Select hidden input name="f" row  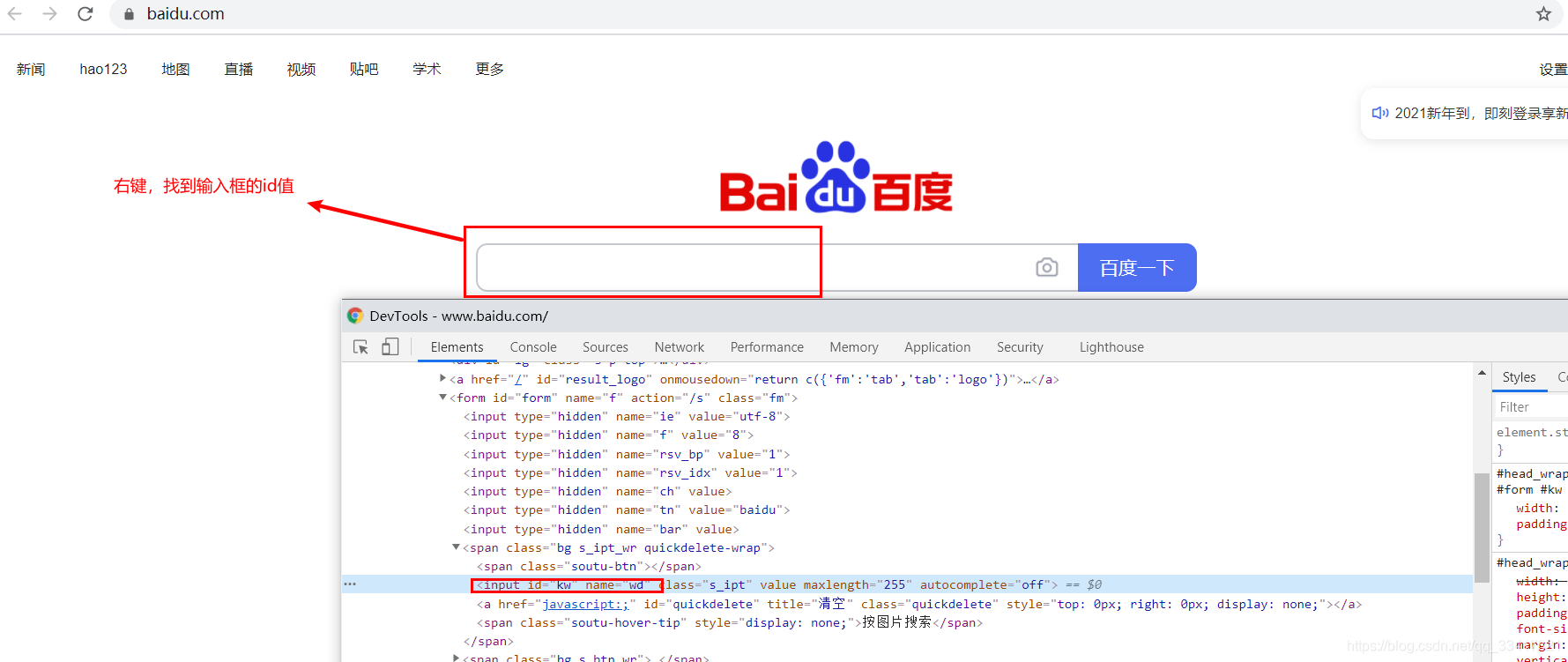[608, 435]
